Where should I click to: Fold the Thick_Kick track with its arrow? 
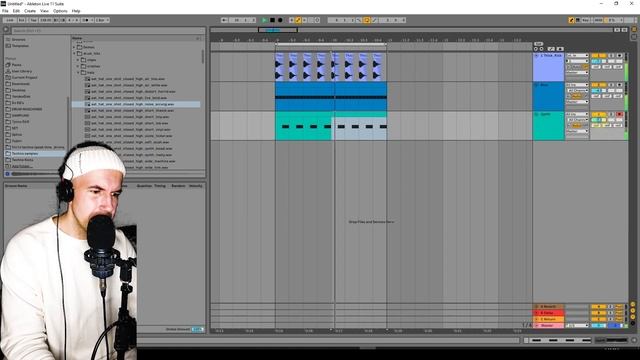[536, 56]
